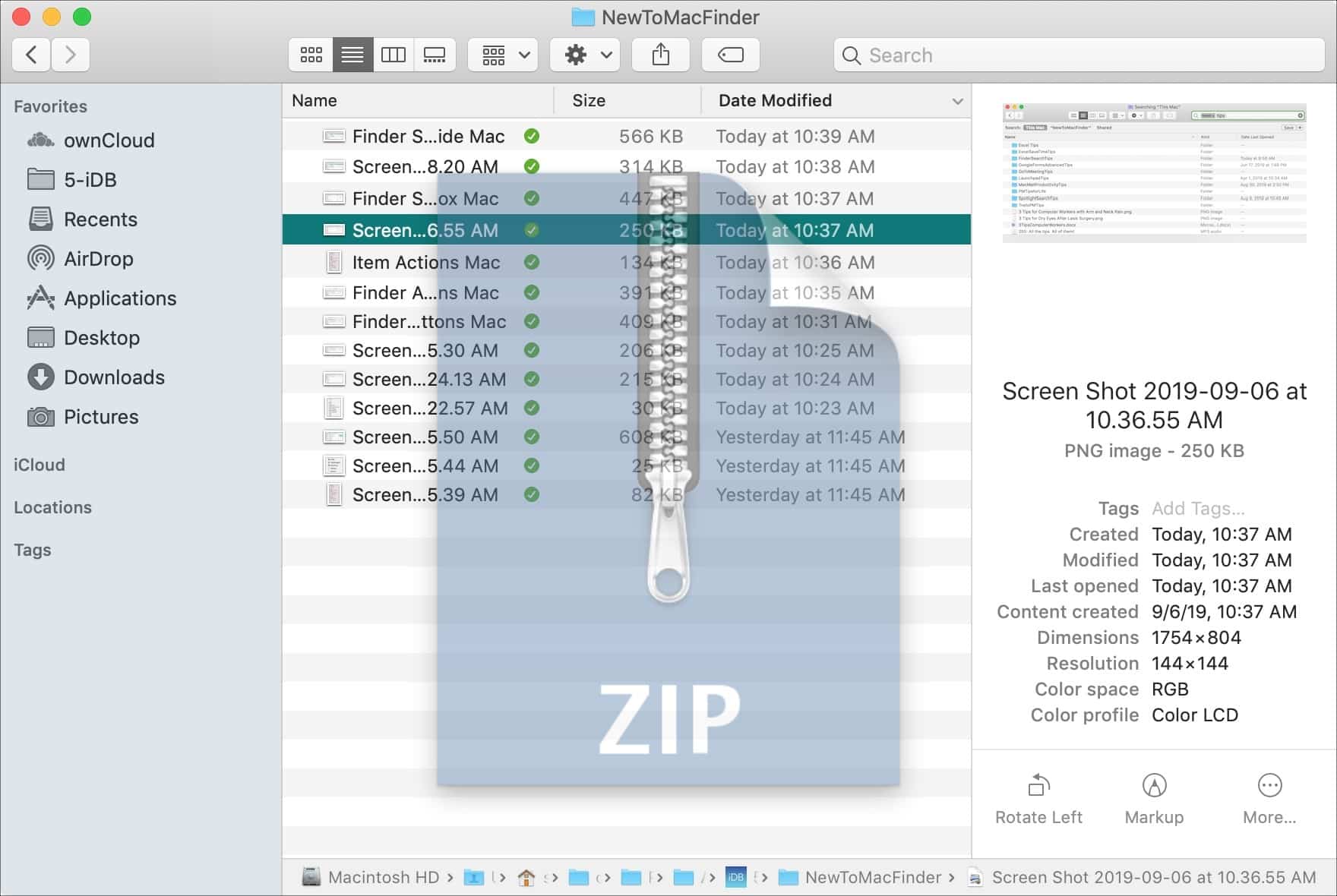Image resolution: width=1337 pixels, height=896 pixels.
Task: Click the Edit Tags toolbar icon
Action: (730, 54)
